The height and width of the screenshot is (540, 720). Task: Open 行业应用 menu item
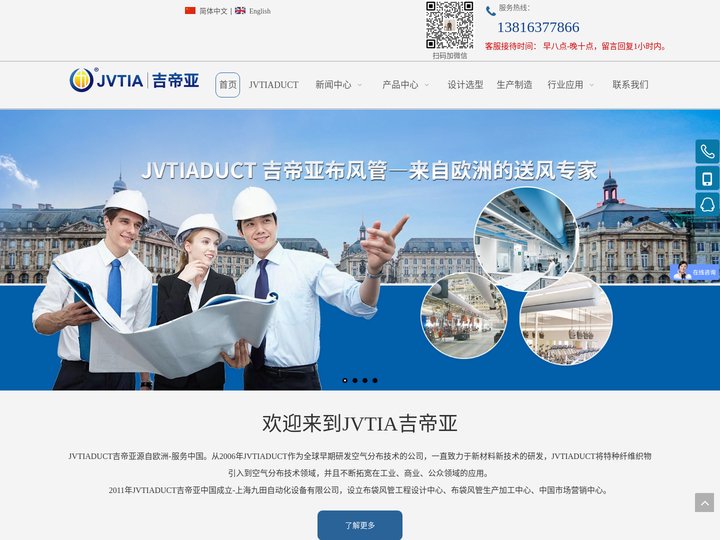565,84
